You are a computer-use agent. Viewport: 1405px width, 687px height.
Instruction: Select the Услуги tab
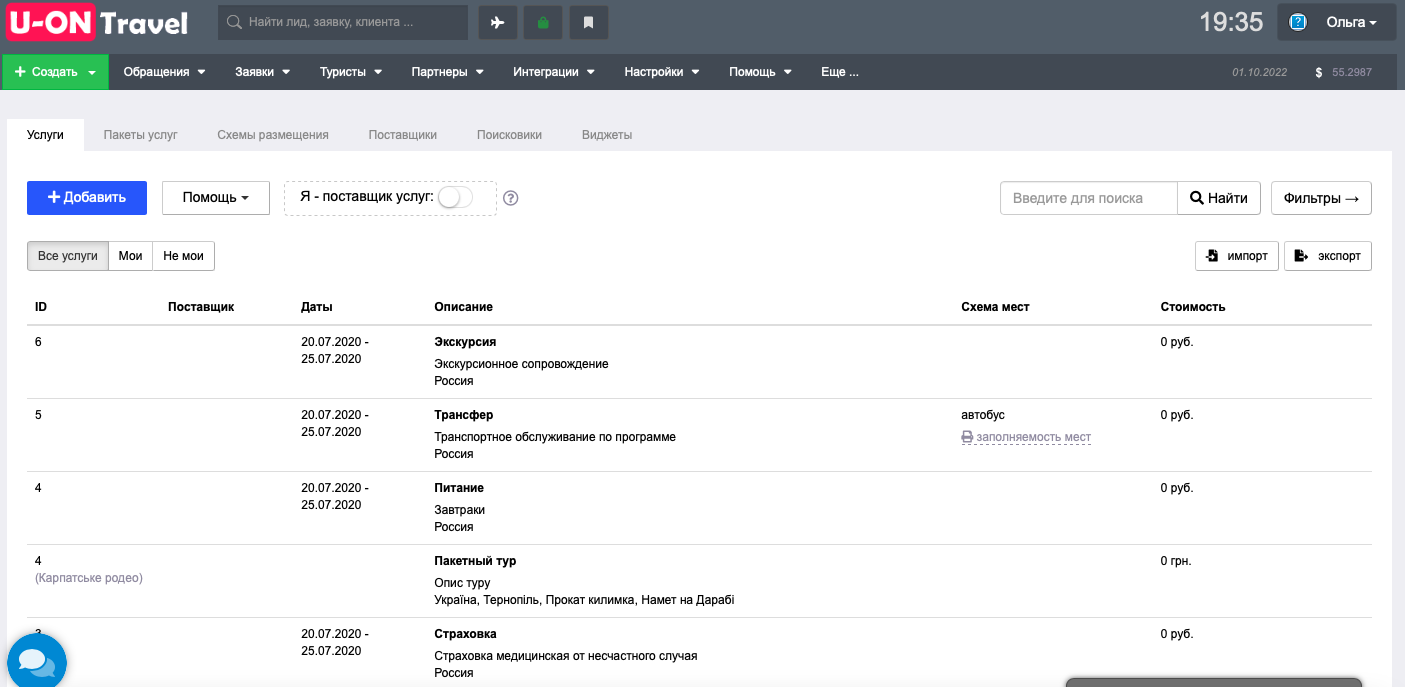45,134
